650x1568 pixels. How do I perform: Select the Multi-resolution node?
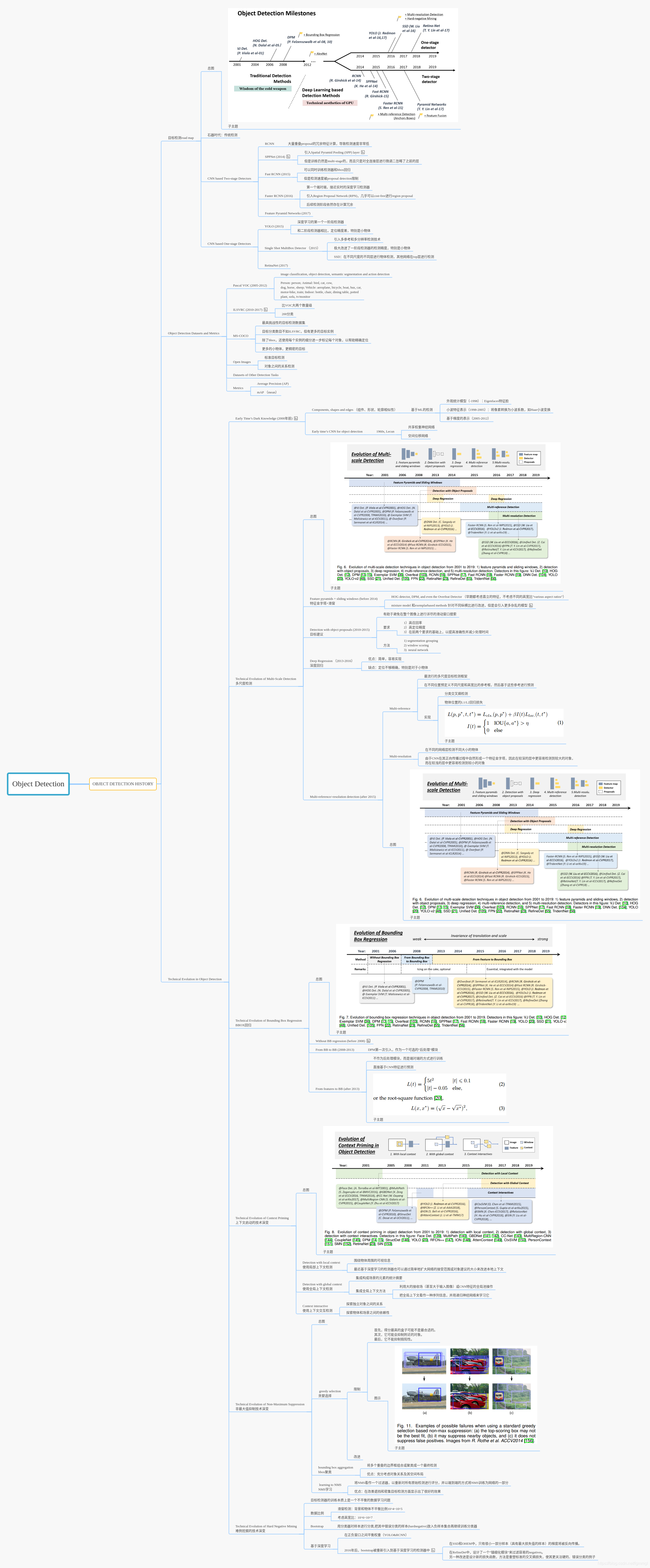[x=400, y=756]
